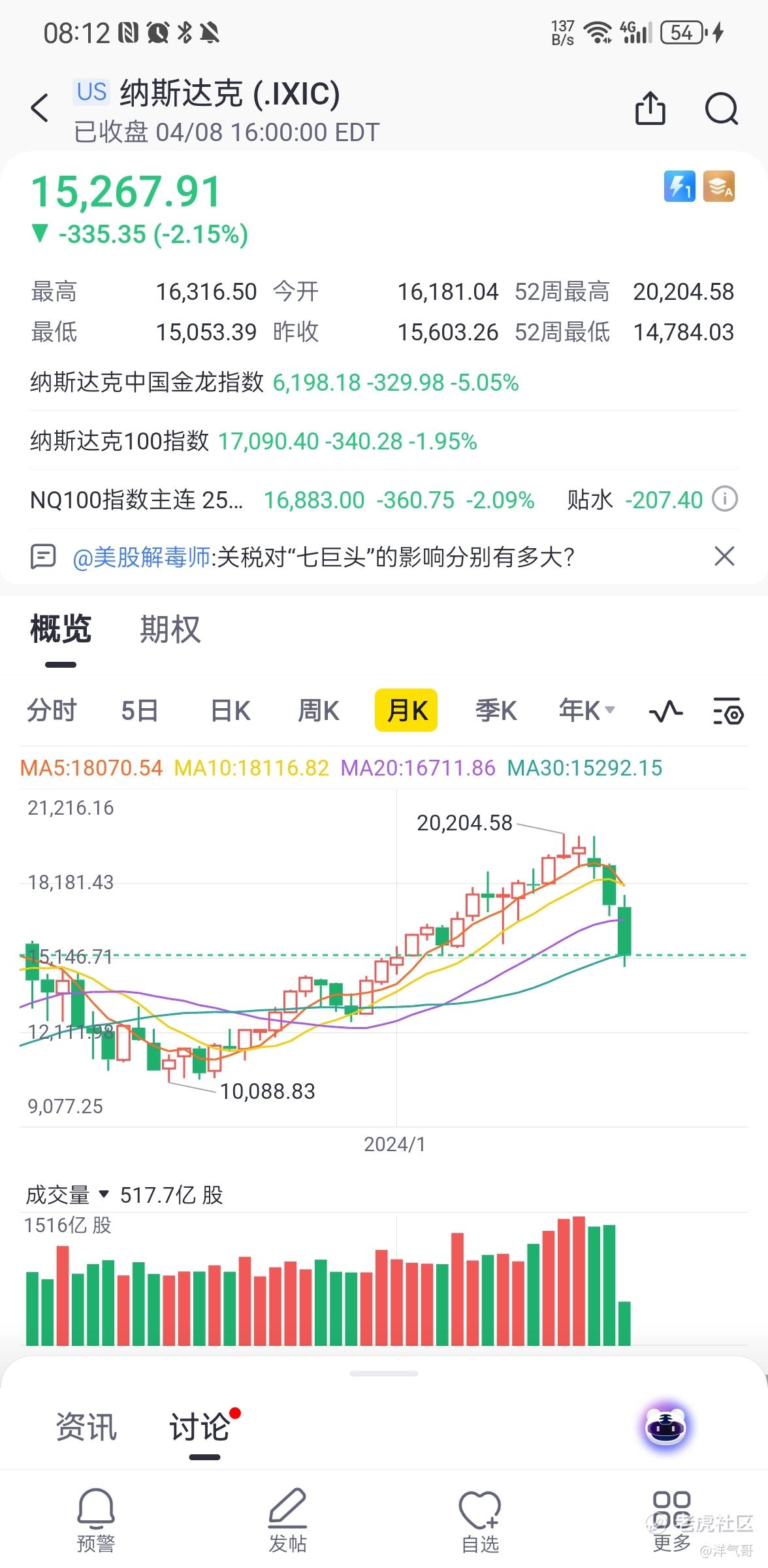768x1568 pixels.
Task: Tap 自选 heart watchlist button
Action: pos(480,1520)
